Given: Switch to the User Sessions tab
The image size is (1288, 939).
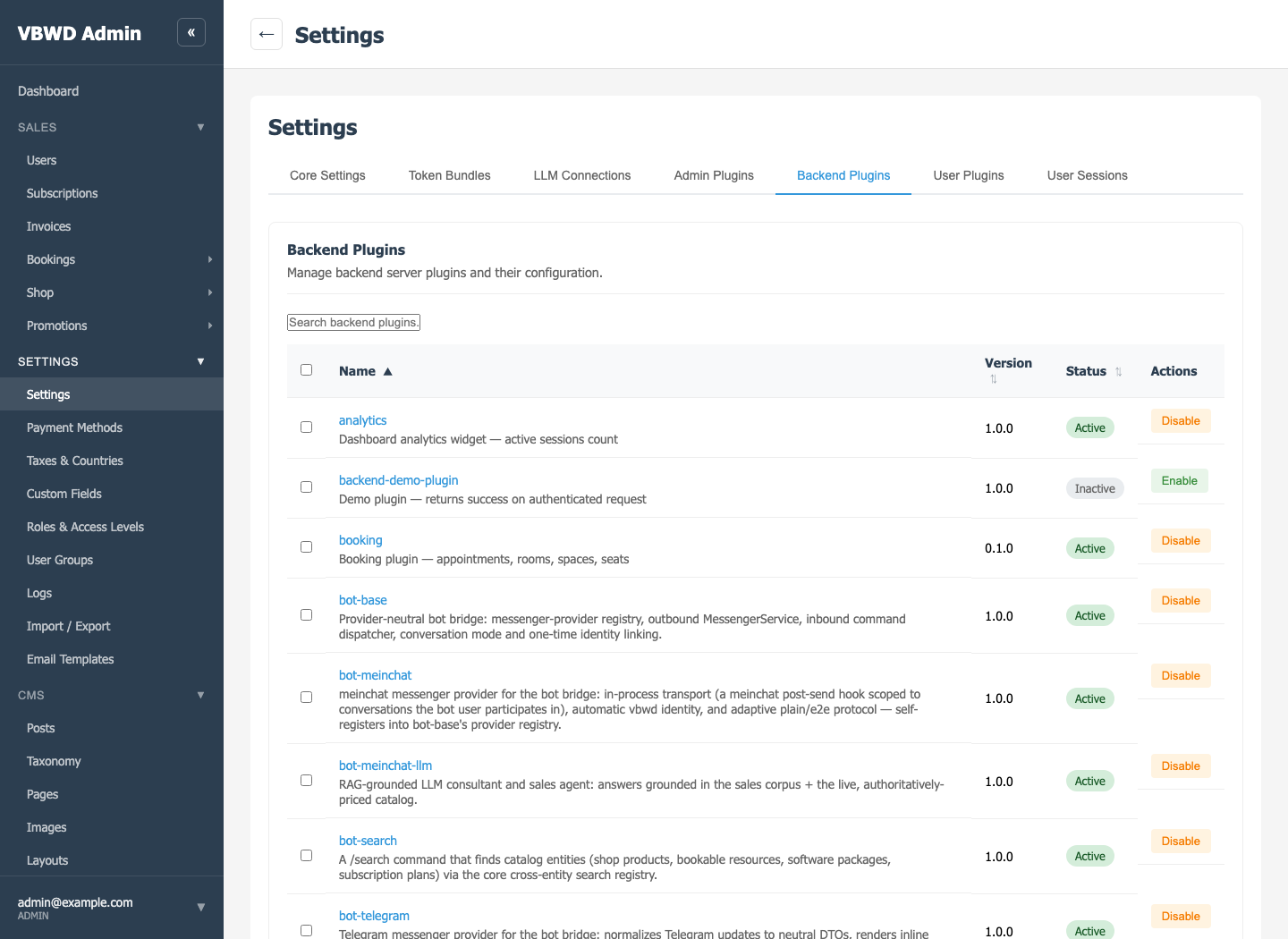Looking at the screenshot, I should [1088, 175].
